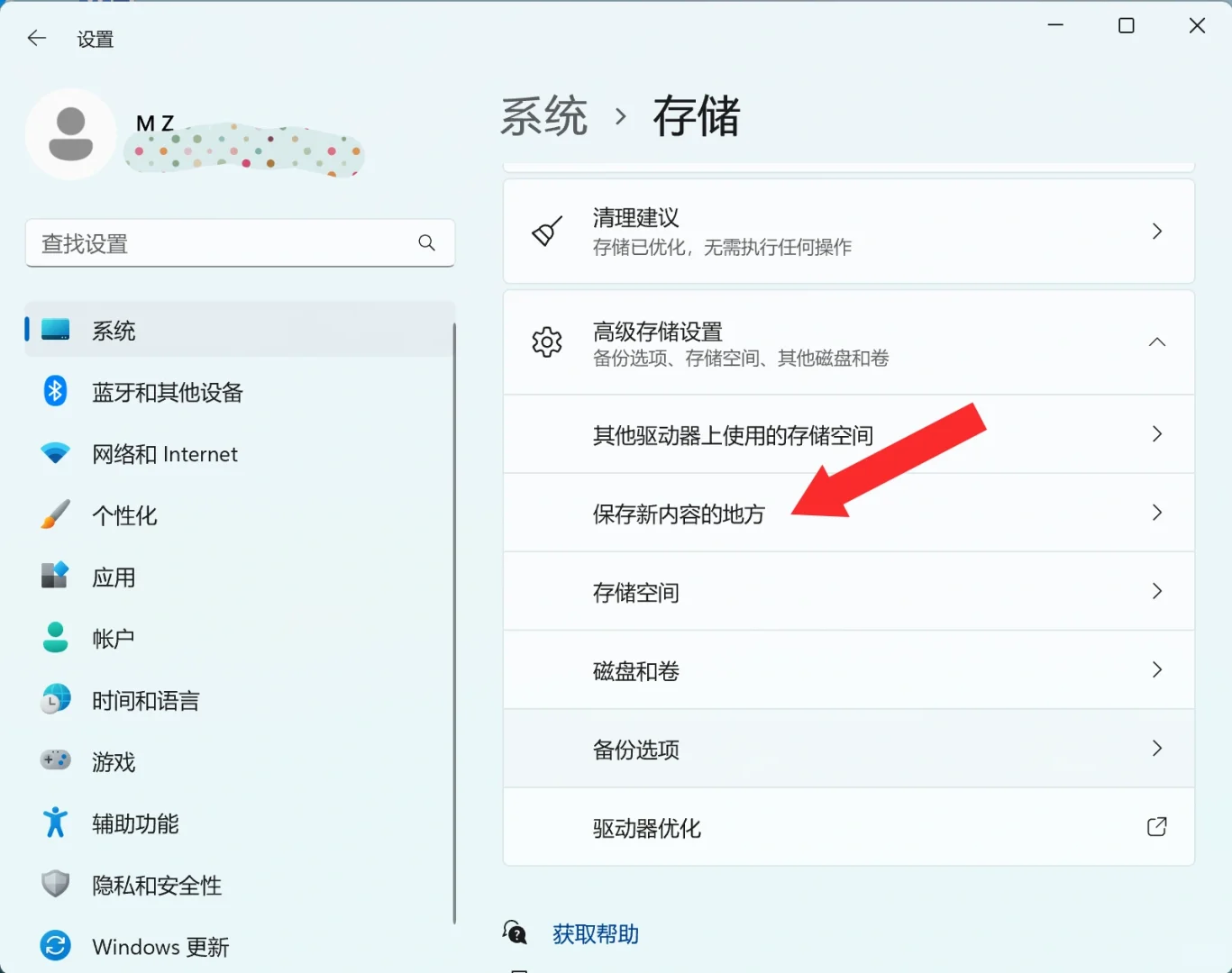The image size is (1232, 973).
Task: Click the 隐私和安全性 shield icon
Action: [x=56, y=884]
